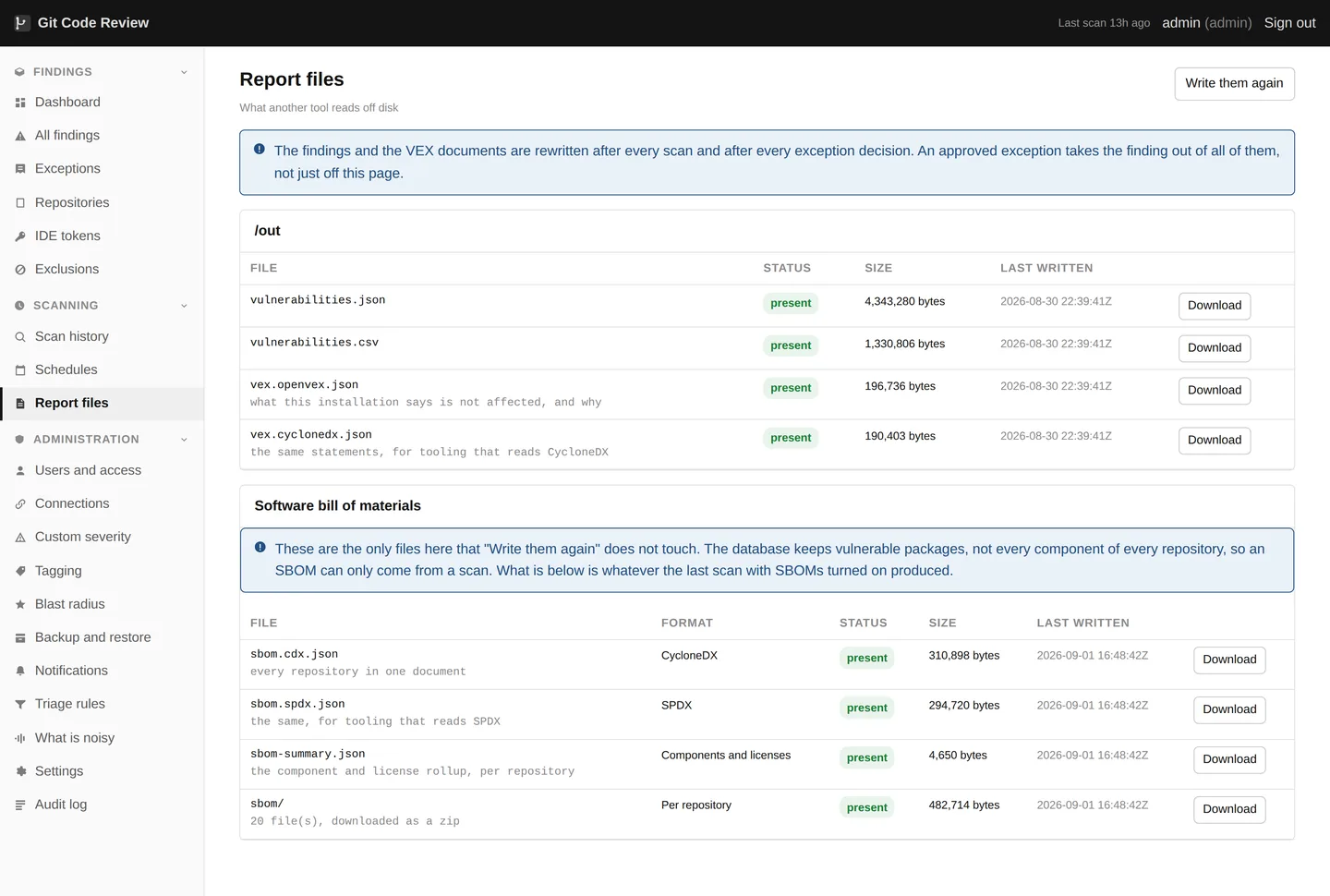Click Sign out
Screen dimensions: 1330x896
(1289, 23)
